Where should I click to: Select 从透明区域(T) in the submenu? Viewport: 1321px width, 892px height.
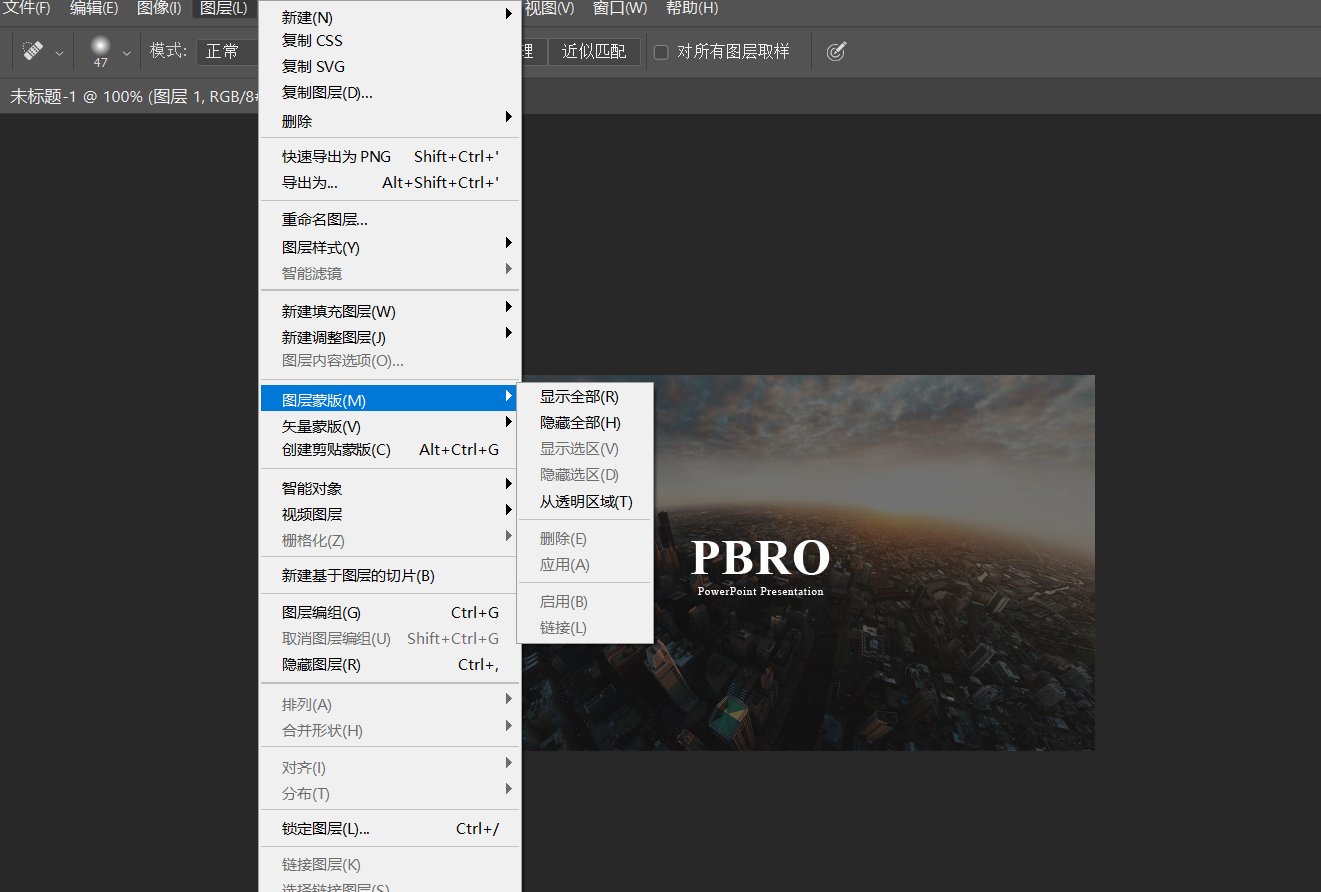tap(585, 501)
